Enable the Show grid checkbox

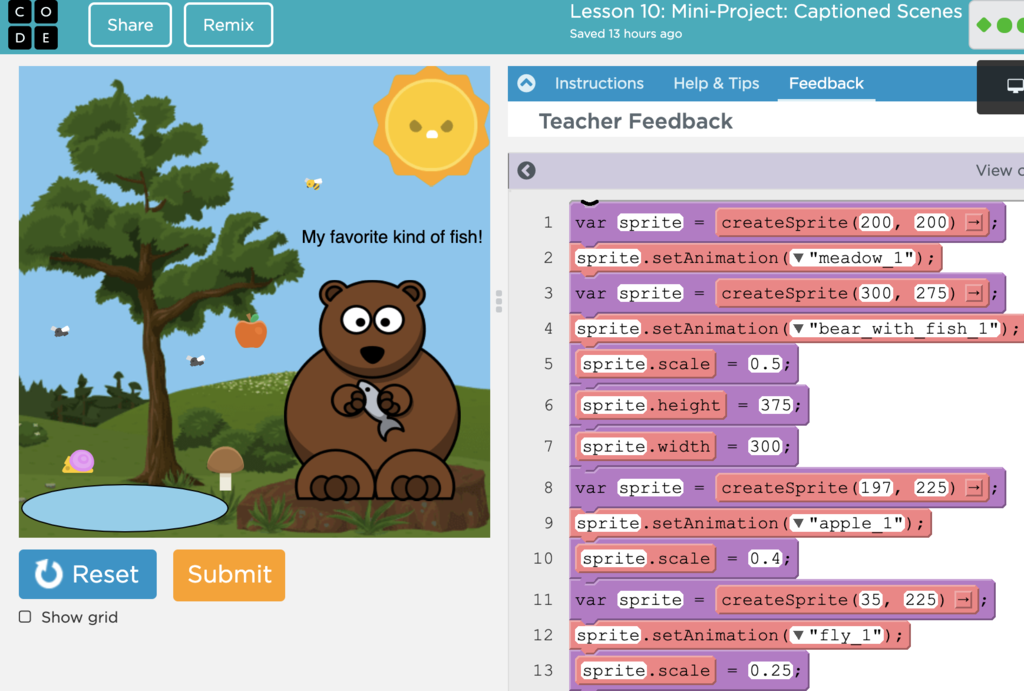click(x=25, y=617)
